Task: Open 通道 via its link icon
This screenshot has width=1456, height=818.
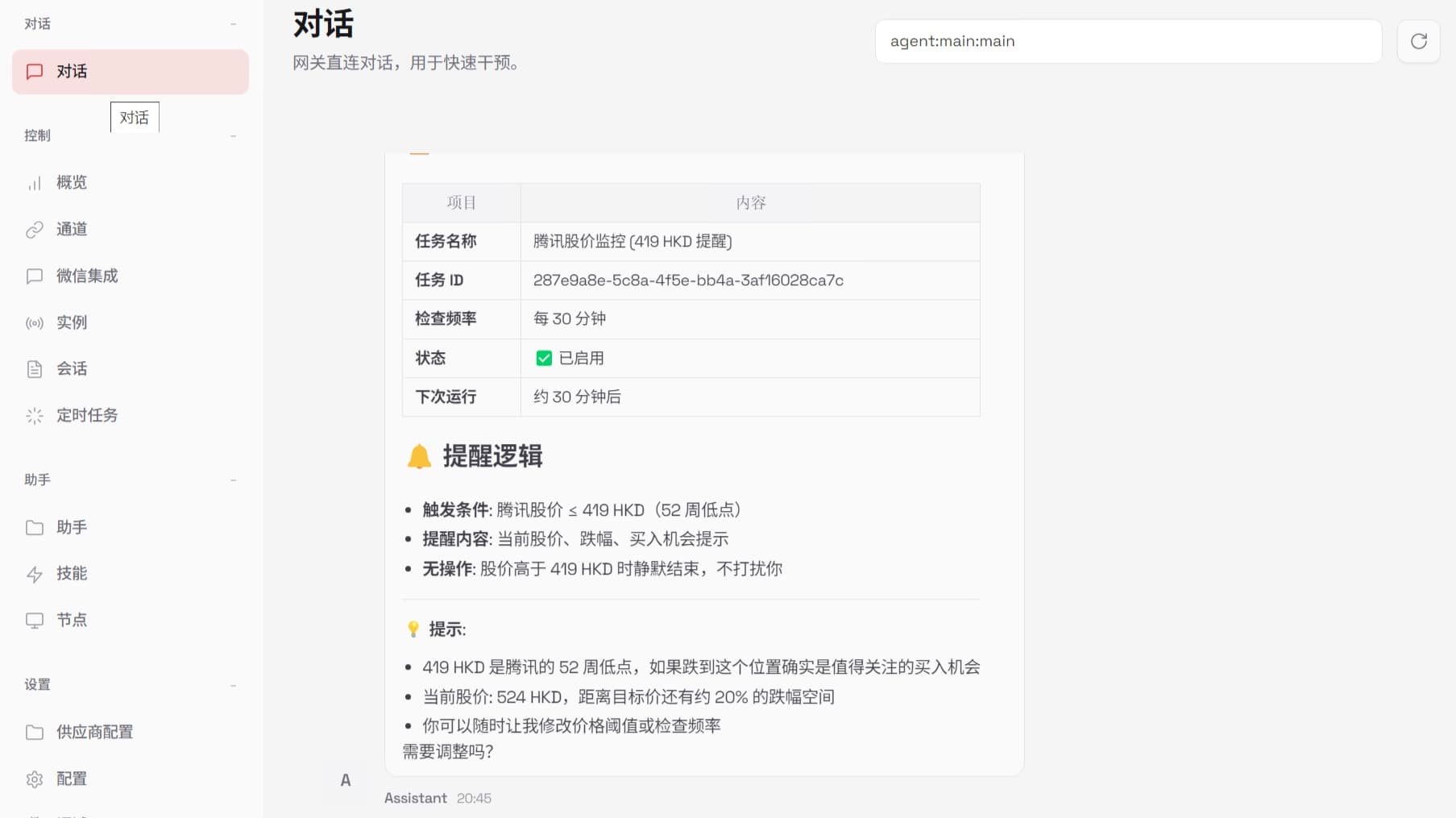Action: coord(35,230)
